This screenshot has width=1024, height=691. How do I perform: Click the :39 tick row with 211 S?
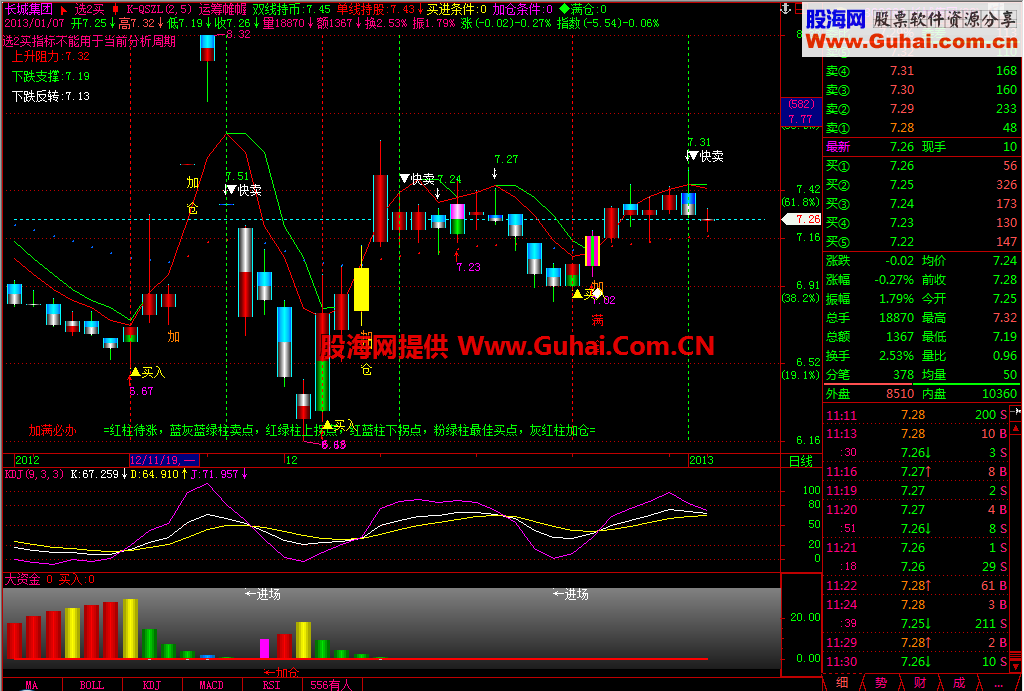click(x=916, y=624)
